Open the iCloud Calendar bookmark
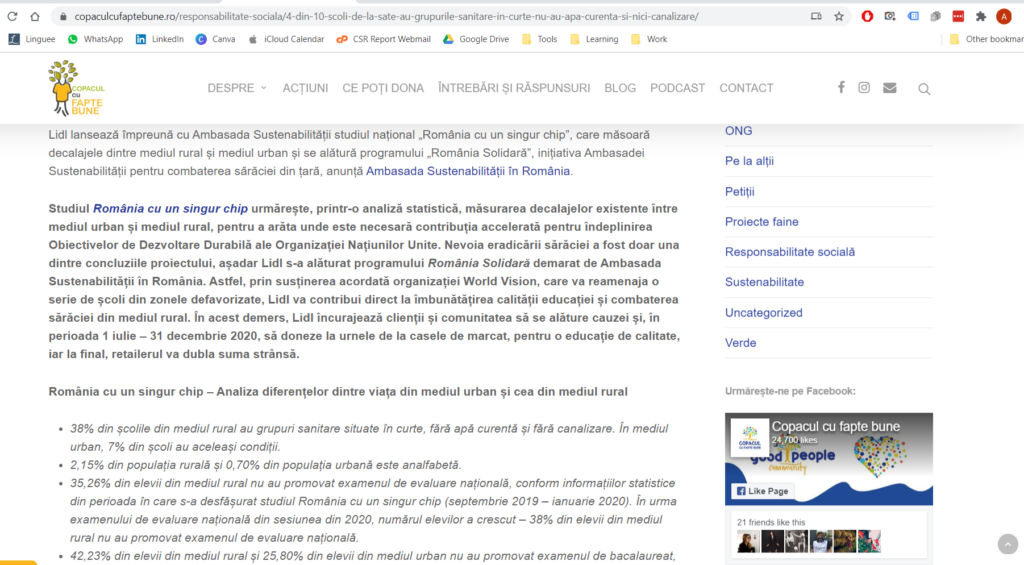 click(x=286, y=39)
